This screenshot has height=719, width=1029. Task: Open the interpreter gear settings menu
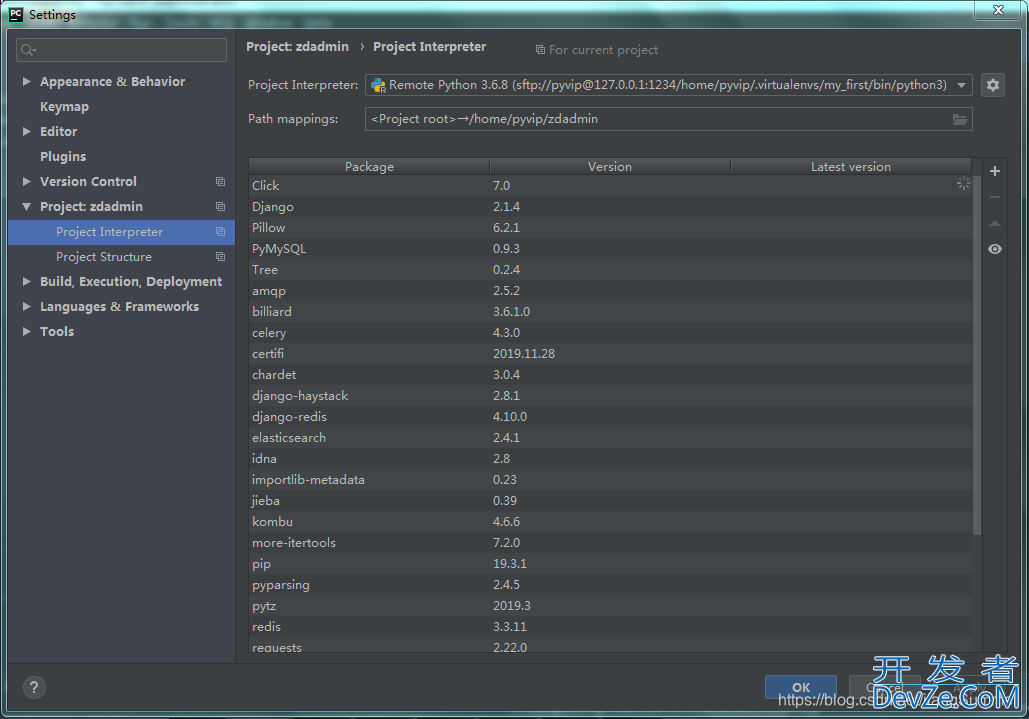(993, 85)
